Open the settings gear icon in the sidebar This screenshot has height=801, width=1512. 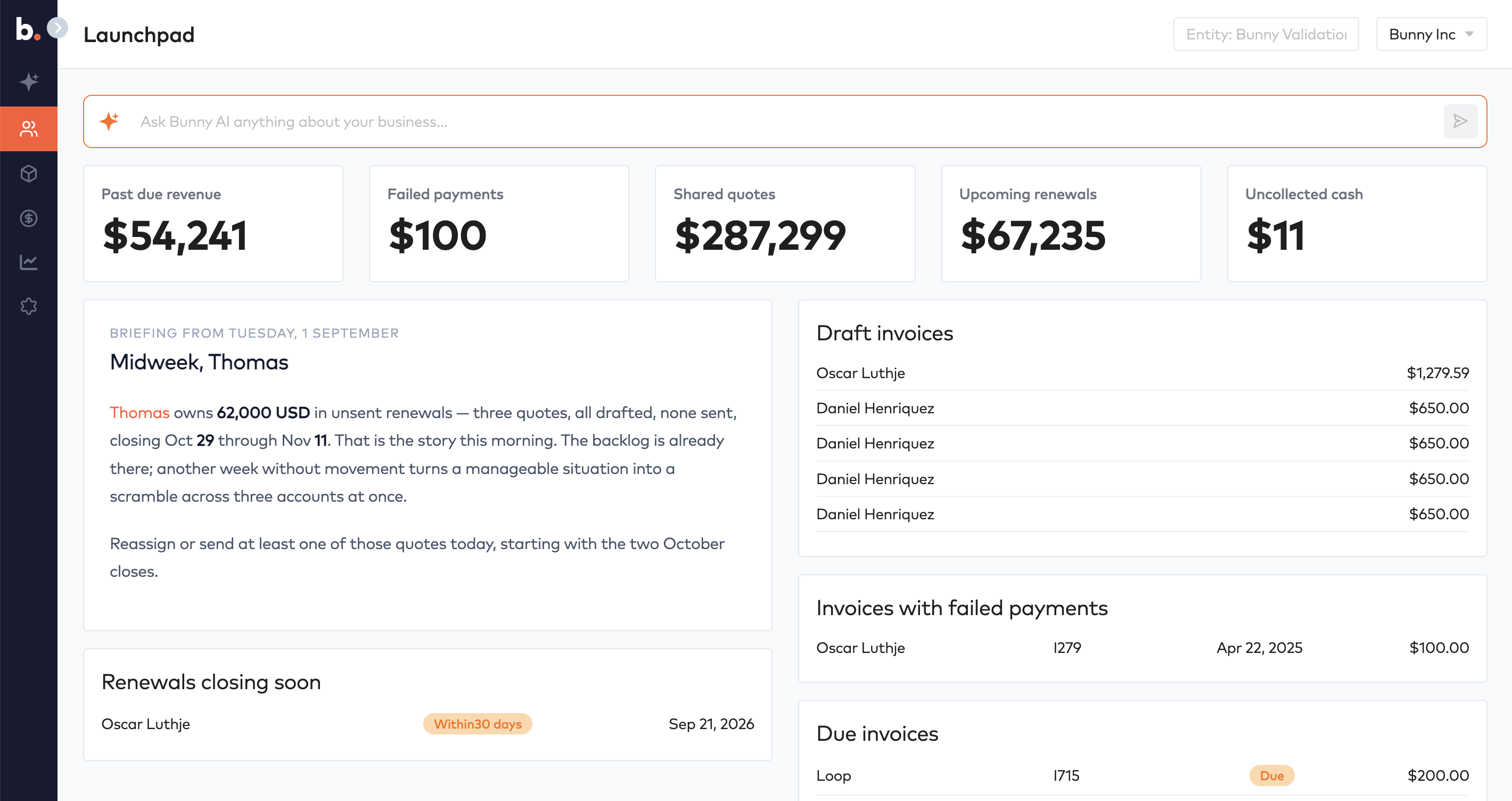29,306
